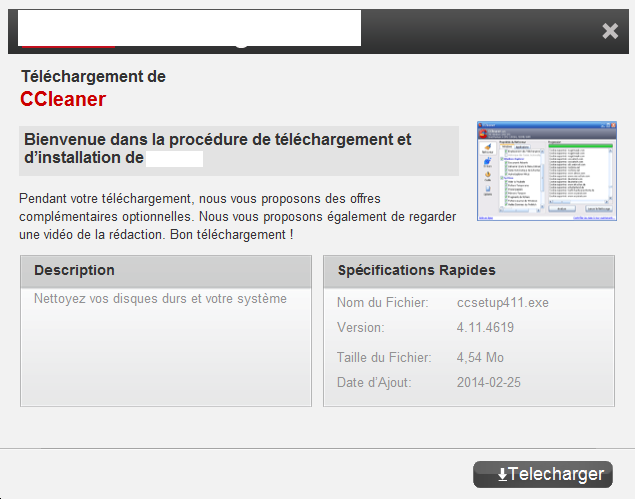Image resolution: width=635 pixels, height=499 pixels.
Task: Click the Telecharger download button
Action: pos(543,474)
